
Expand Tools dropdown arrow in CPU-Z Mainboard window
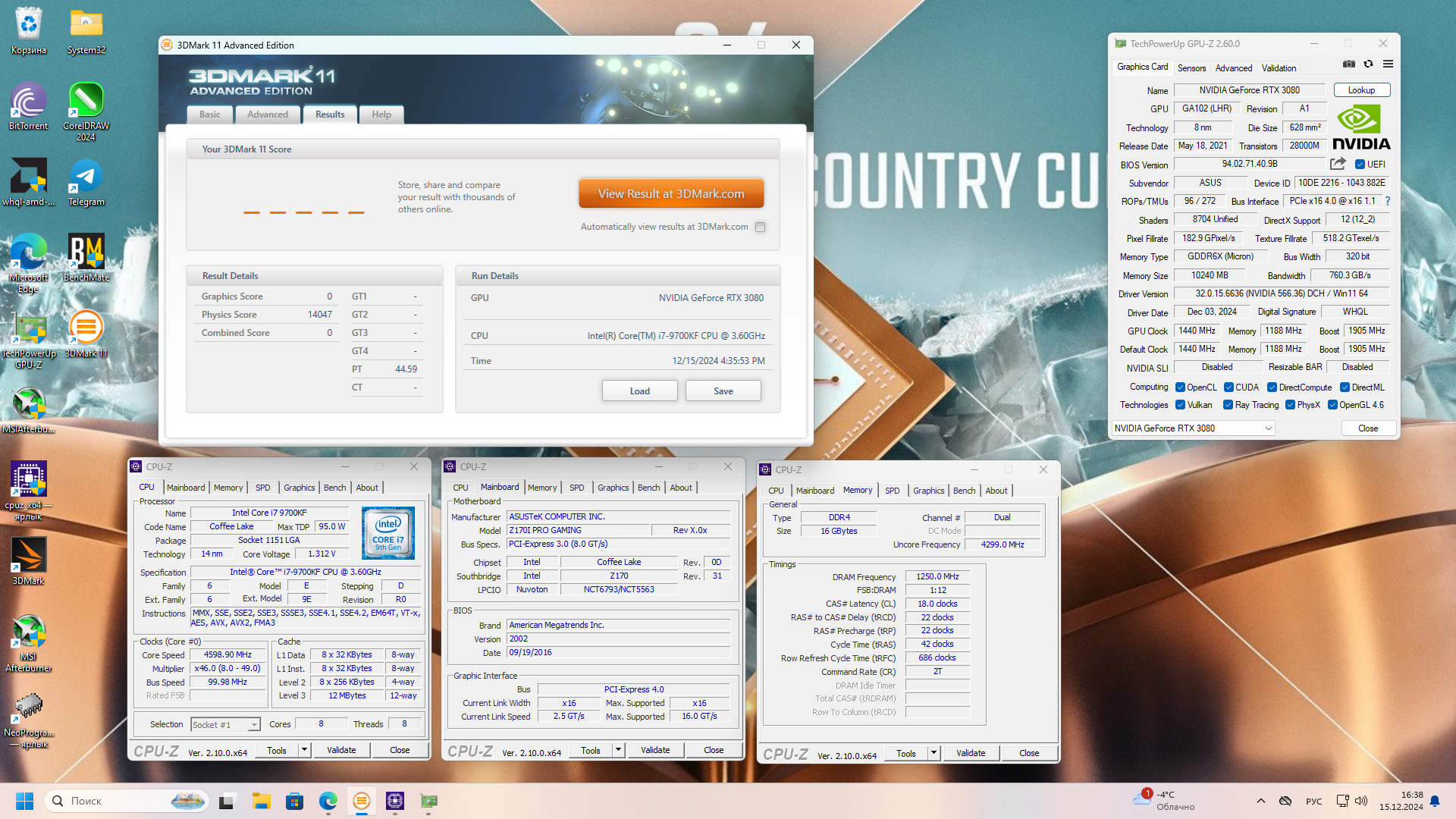618,750
